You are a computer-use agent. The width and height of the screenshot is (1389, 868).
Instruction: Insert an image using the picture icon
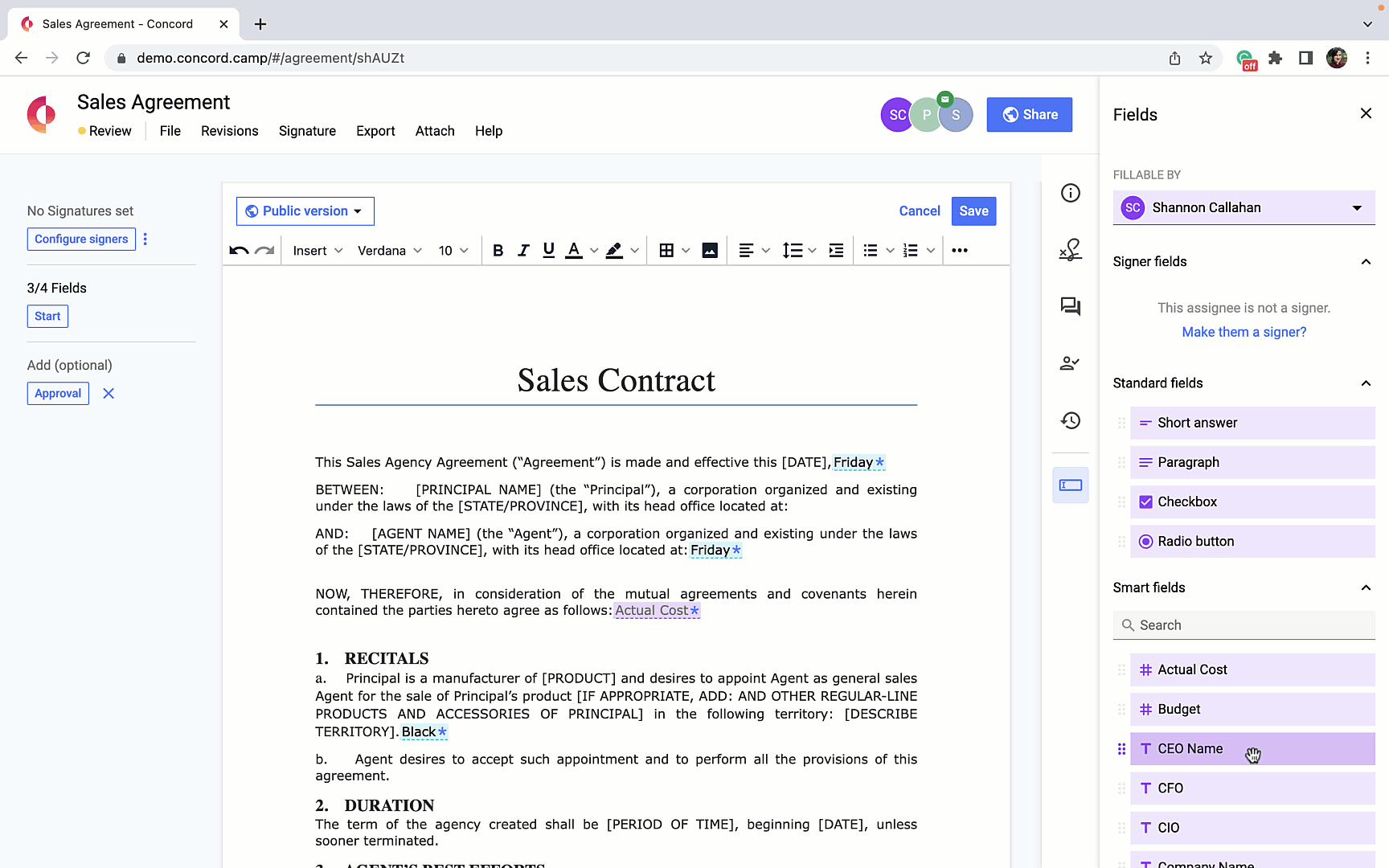click(x=710, y=251)
